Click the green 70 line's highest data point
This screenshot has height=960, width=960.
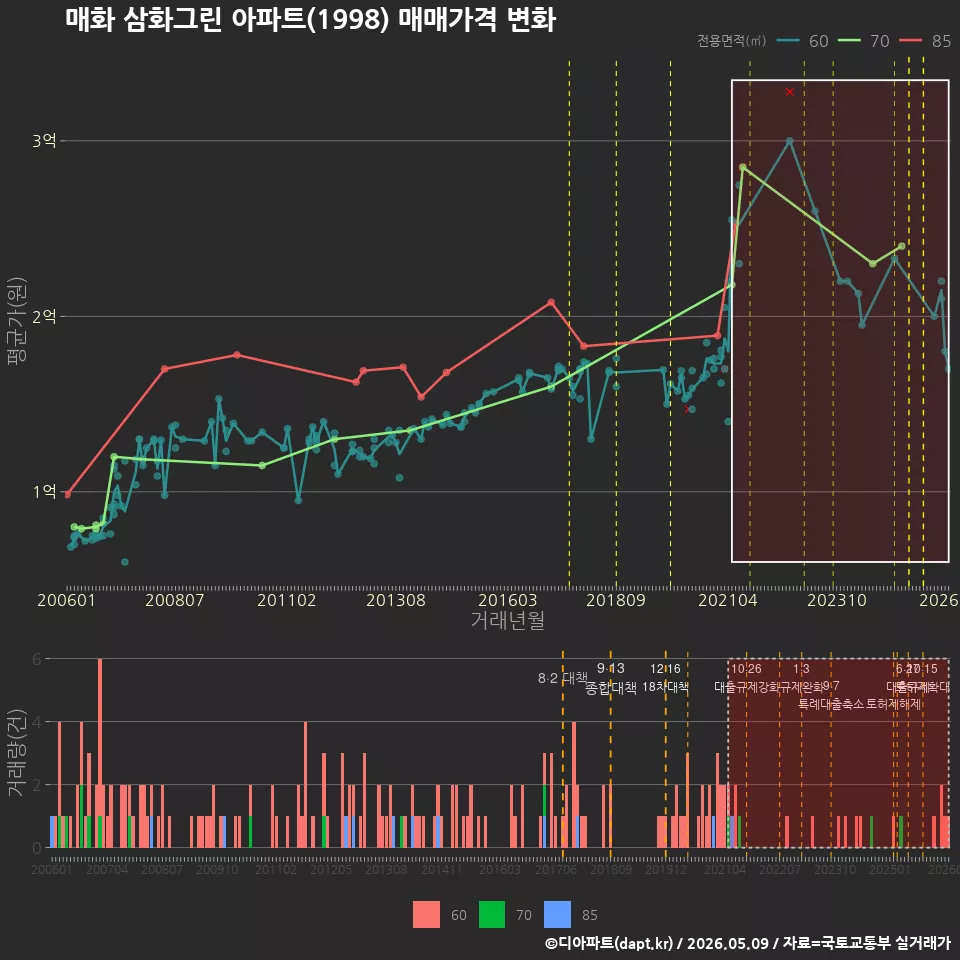coord(743,167)
